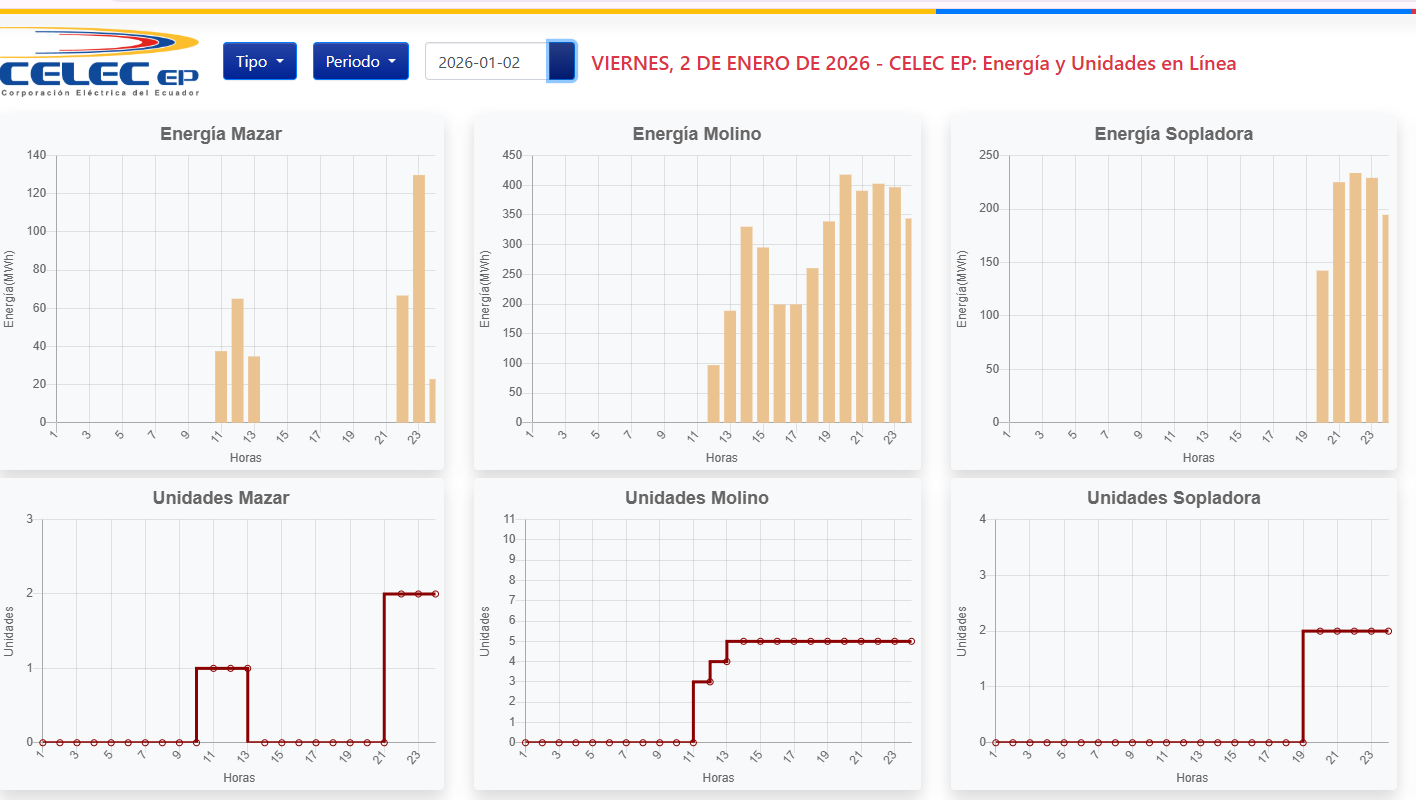Click hour 11 point in Unidades Mazar
Screen dimensions: 1416x800
(x=213, y=668)
